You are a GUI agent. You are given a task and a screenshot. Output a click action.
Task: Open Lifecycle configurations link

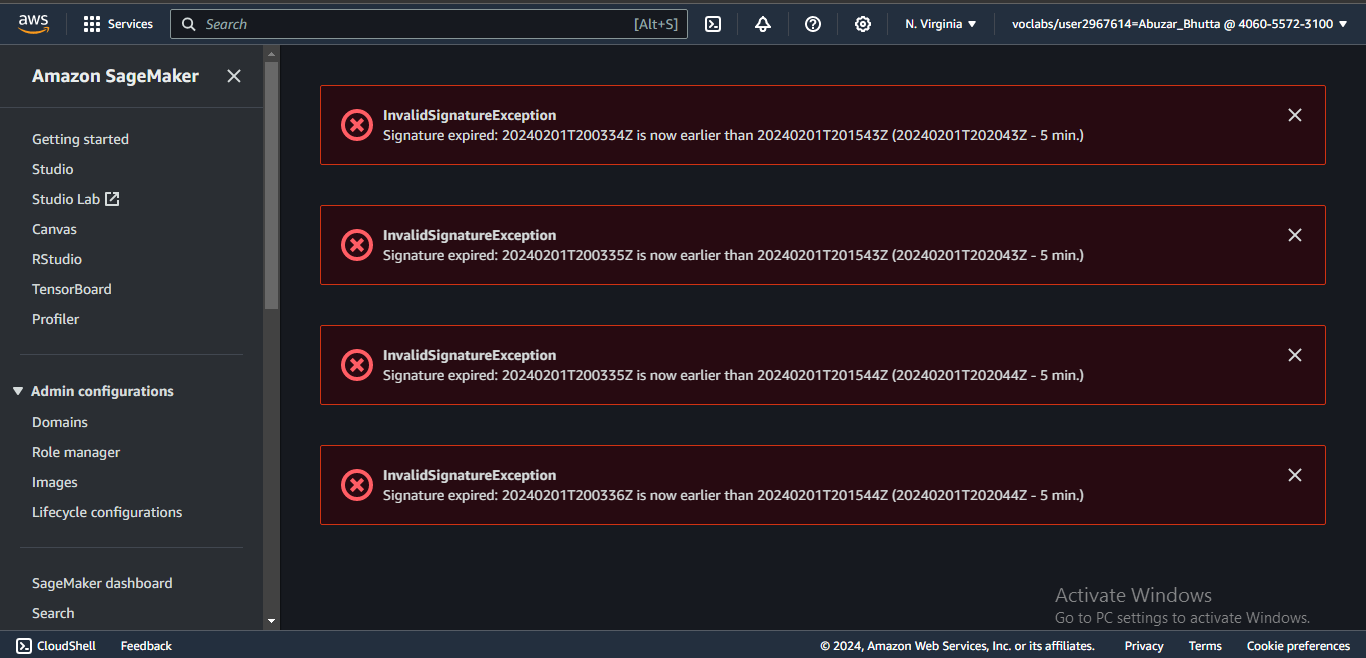click(x=107, y=512)
